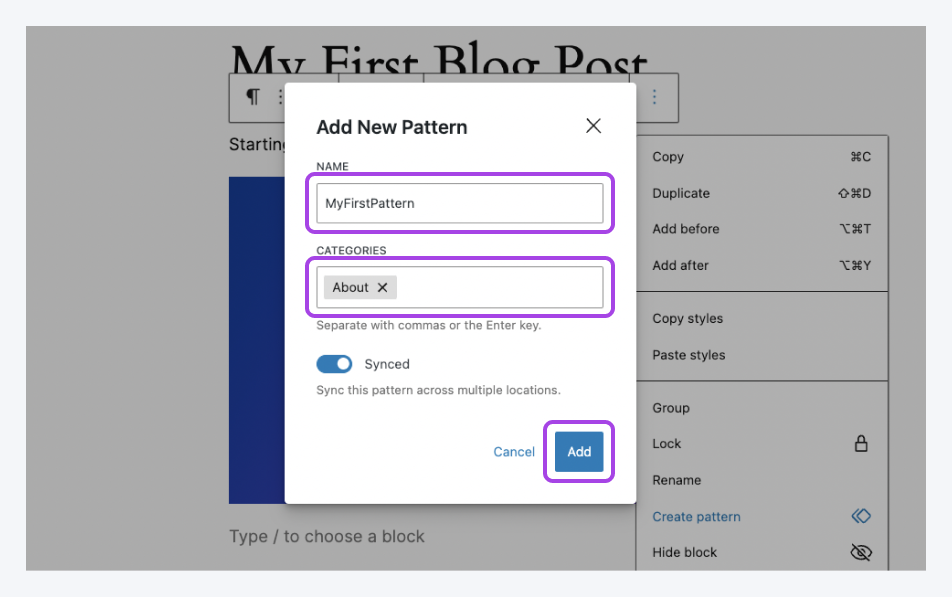The image size is (952, 597).
Task: Click the Hide block crossed-eye icon
Action: pyautogui.click(x=860, y=552)
